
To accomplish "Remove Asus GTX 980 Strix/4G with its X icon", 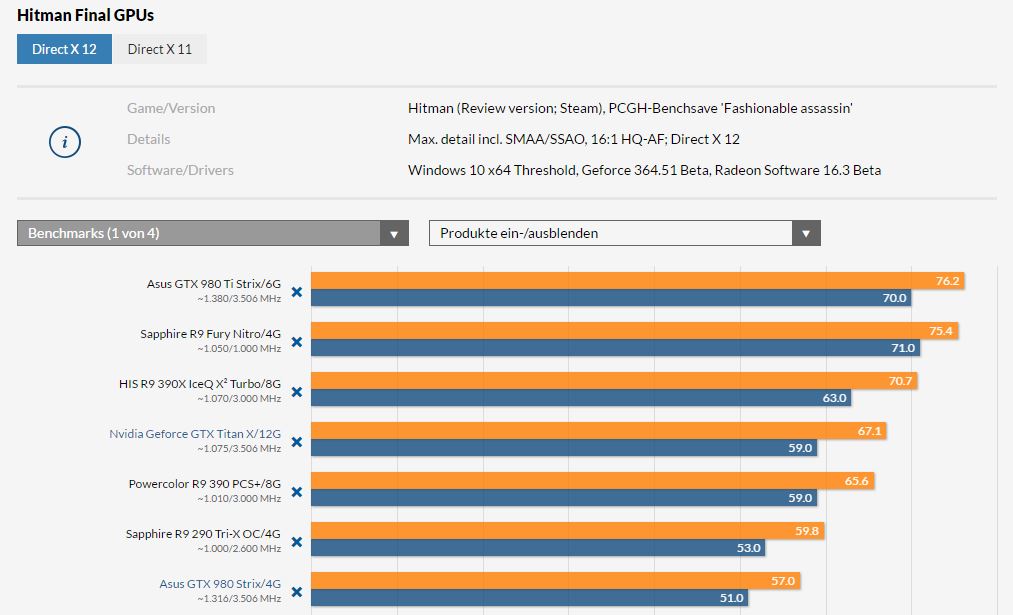I will pyautogui.click(x=297, y=592).
